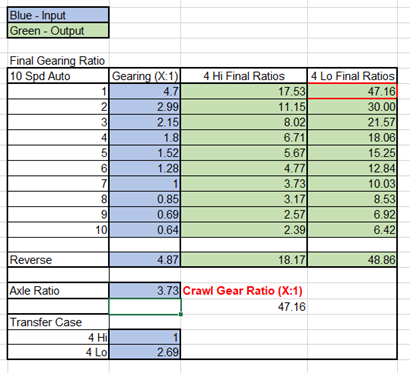The height and width of the screenshot is (373, 410).
Task: Select the Blue - Input legend cell
Action: pos(58,15)
